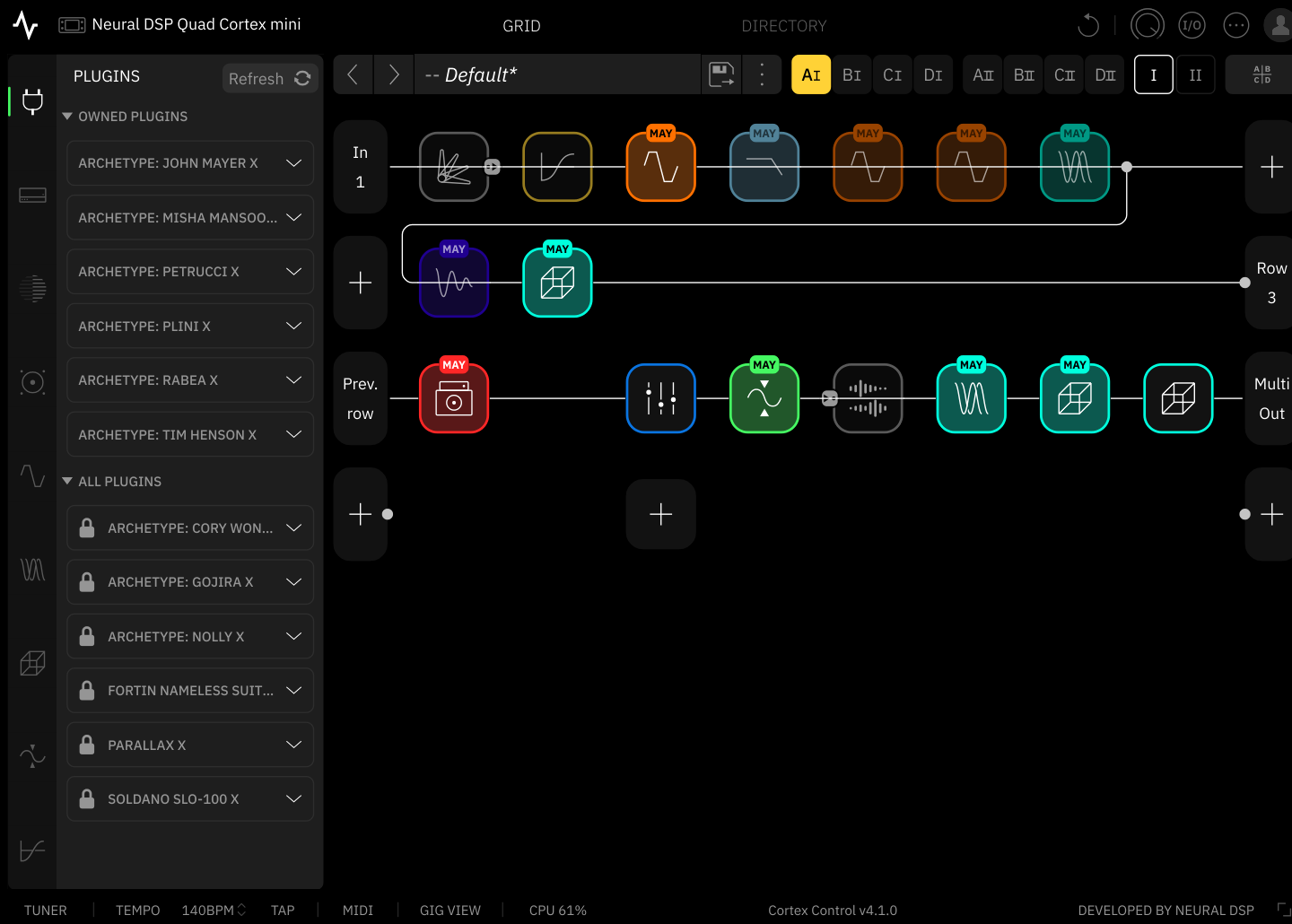Screen dimensions: 1292x924
Task: Click the In 1 input selector
Action: click(361, 167)
